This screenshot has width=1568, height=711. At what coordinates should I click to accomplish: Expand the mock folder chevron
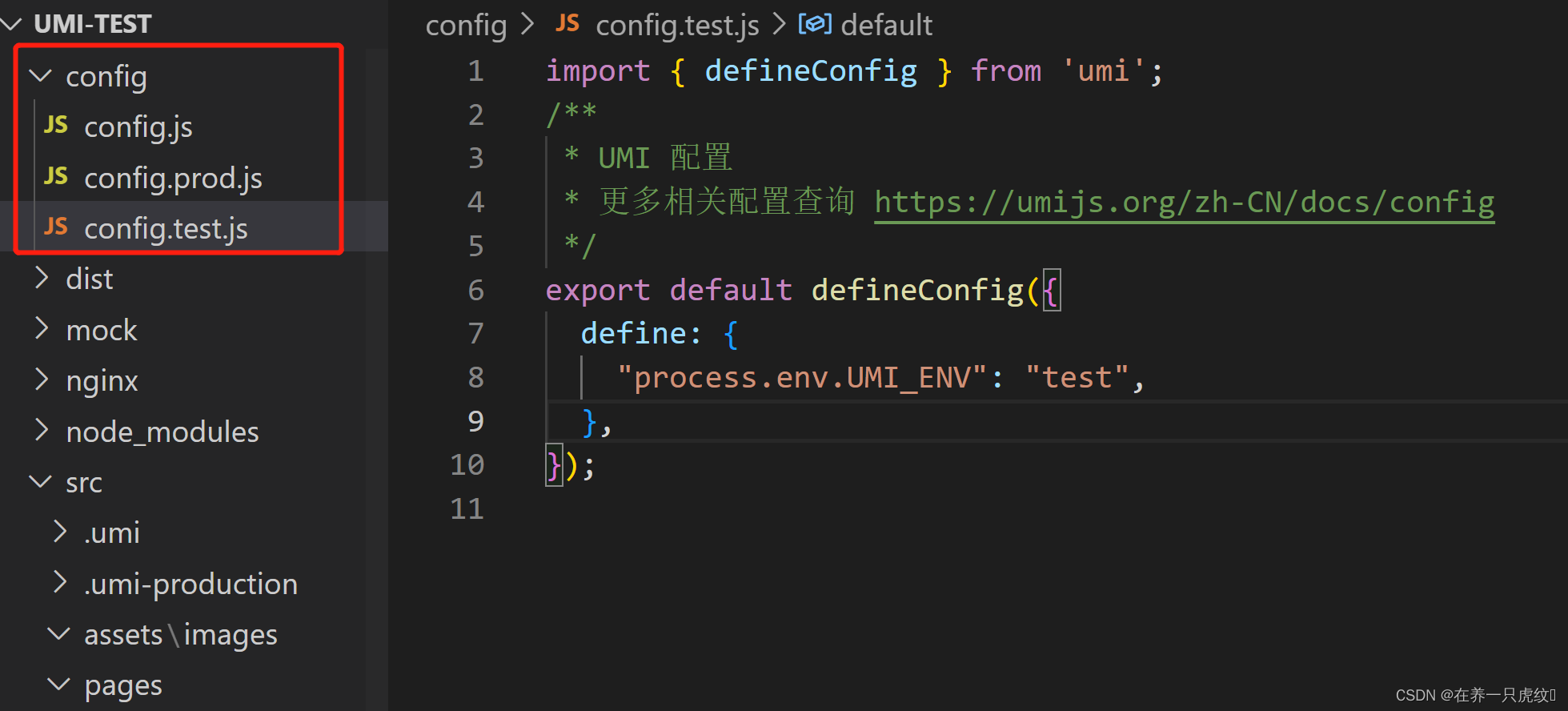(x=42, y=328)
